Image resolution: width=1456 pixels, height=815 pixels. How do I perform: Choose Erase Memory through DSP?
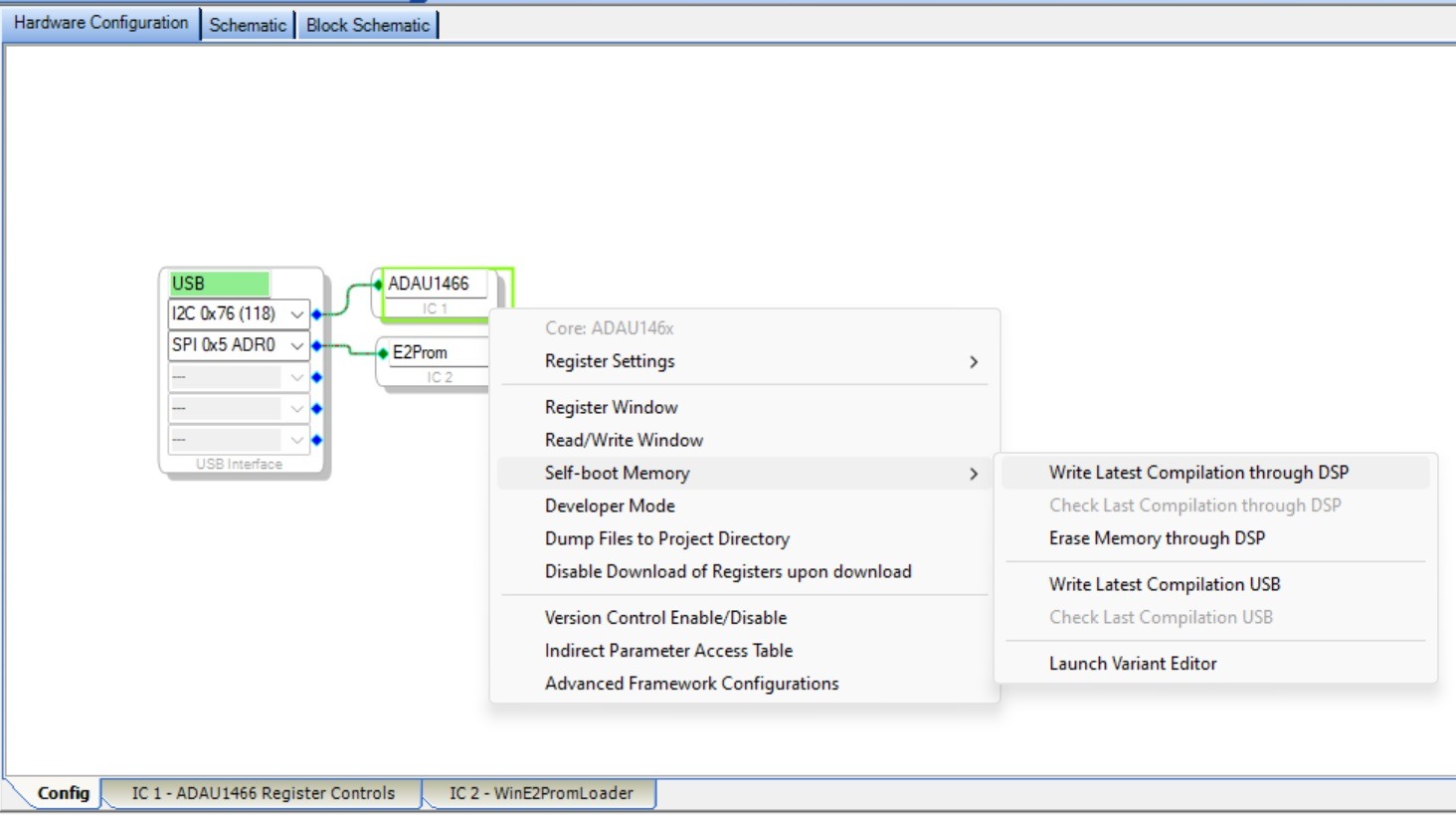[x=1215, y=538]
